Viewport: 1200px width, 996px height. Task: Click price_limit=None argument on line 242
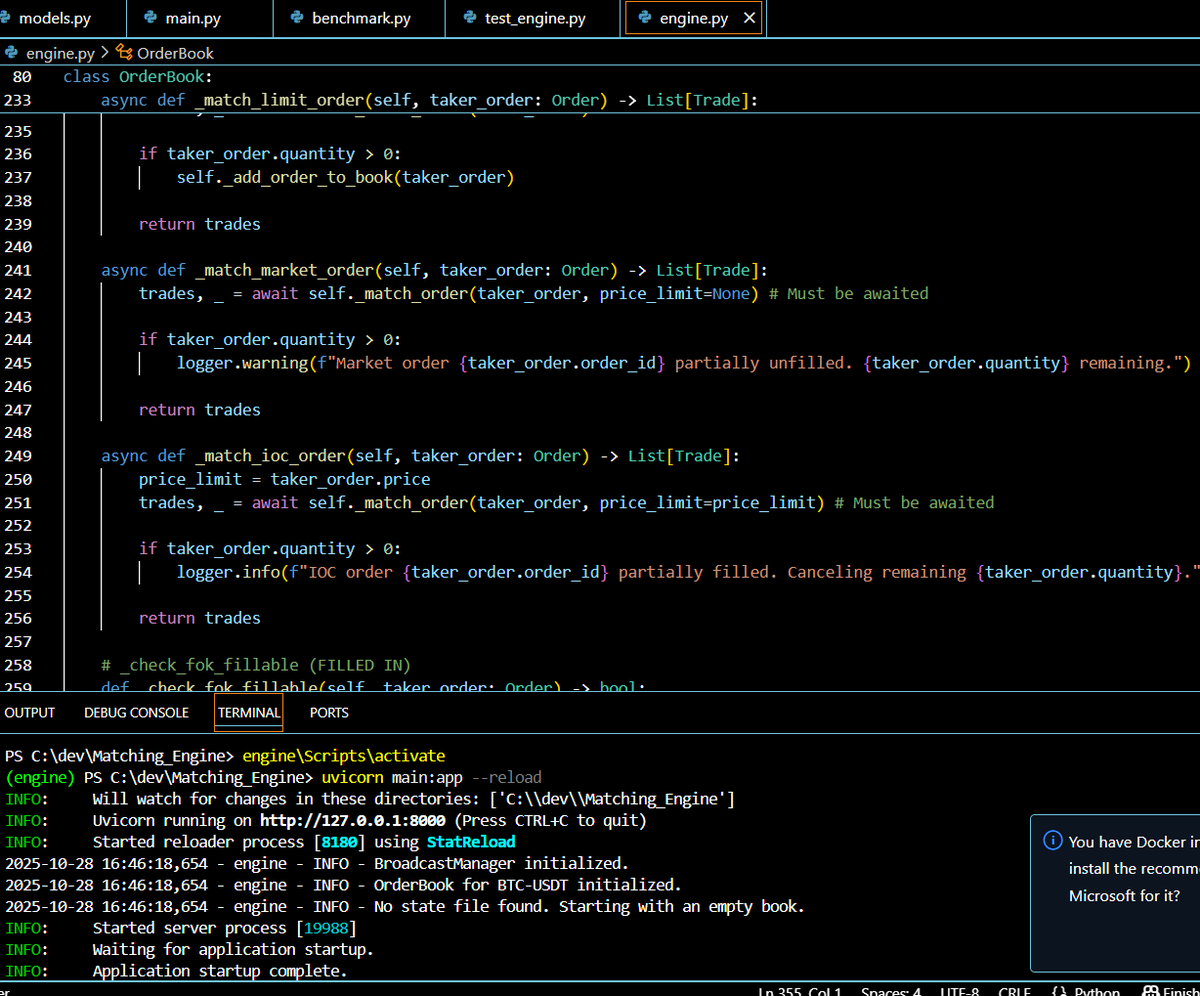[674, 293]
